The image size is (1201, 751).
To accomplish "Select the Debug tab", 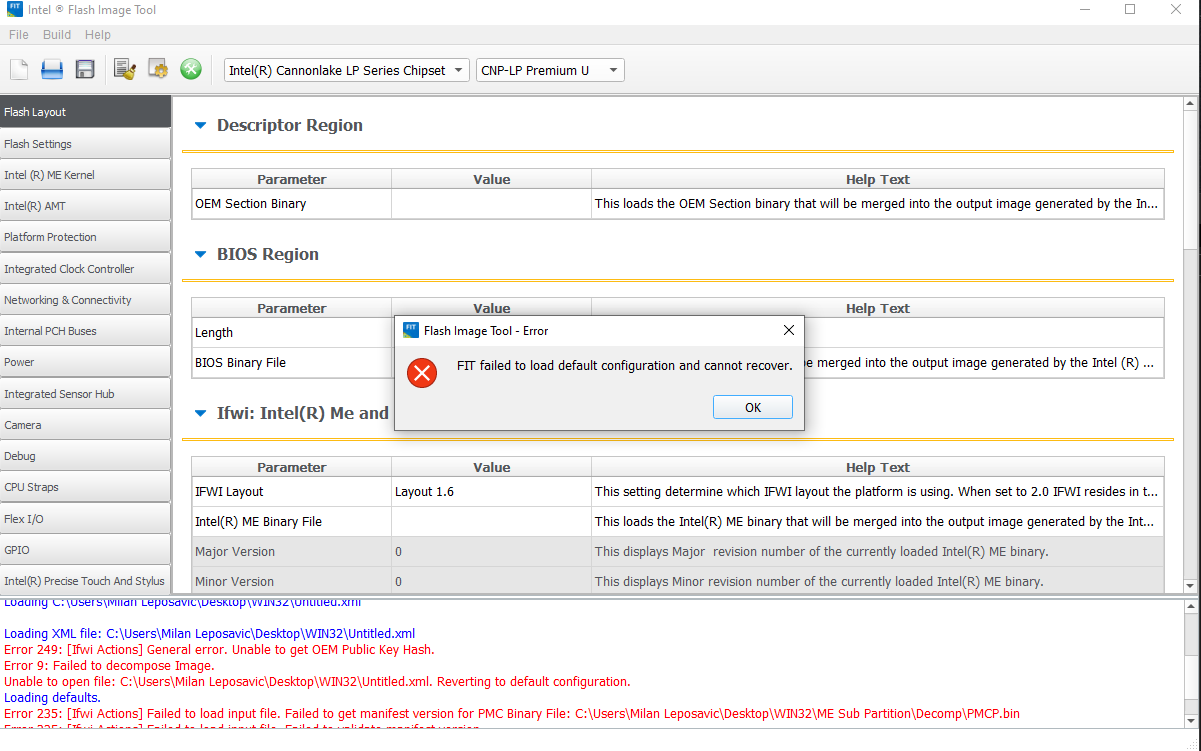I will click(x=86, y=456).
